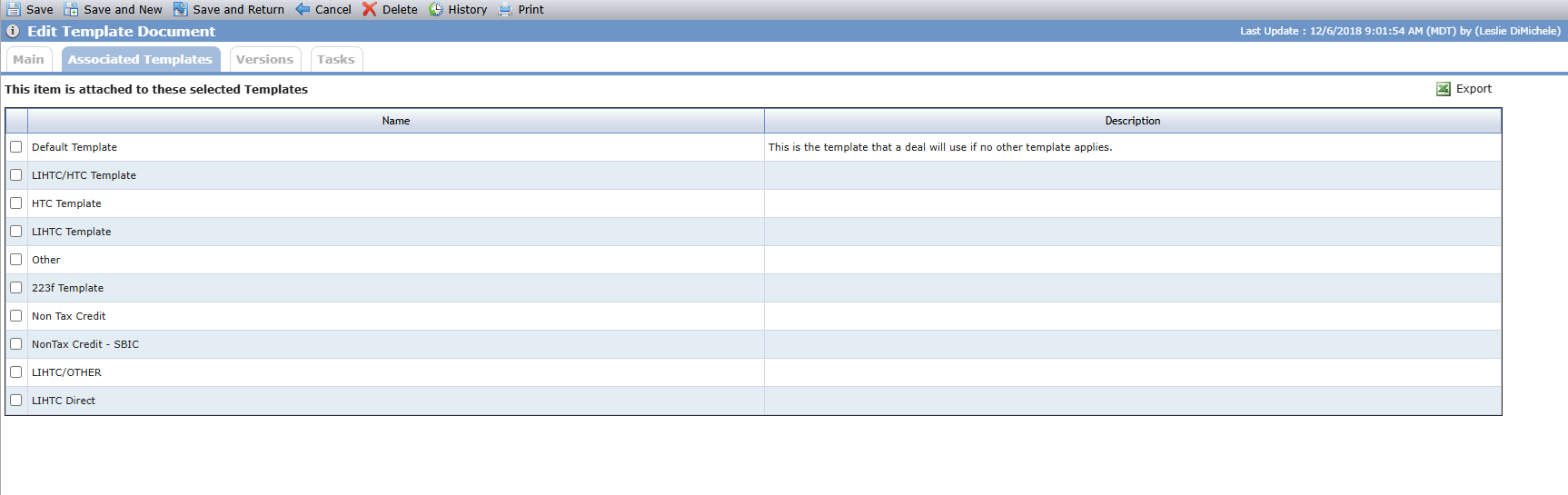Click the Delete label in the toolbar

pyautogui.click(x=400, y=9)
